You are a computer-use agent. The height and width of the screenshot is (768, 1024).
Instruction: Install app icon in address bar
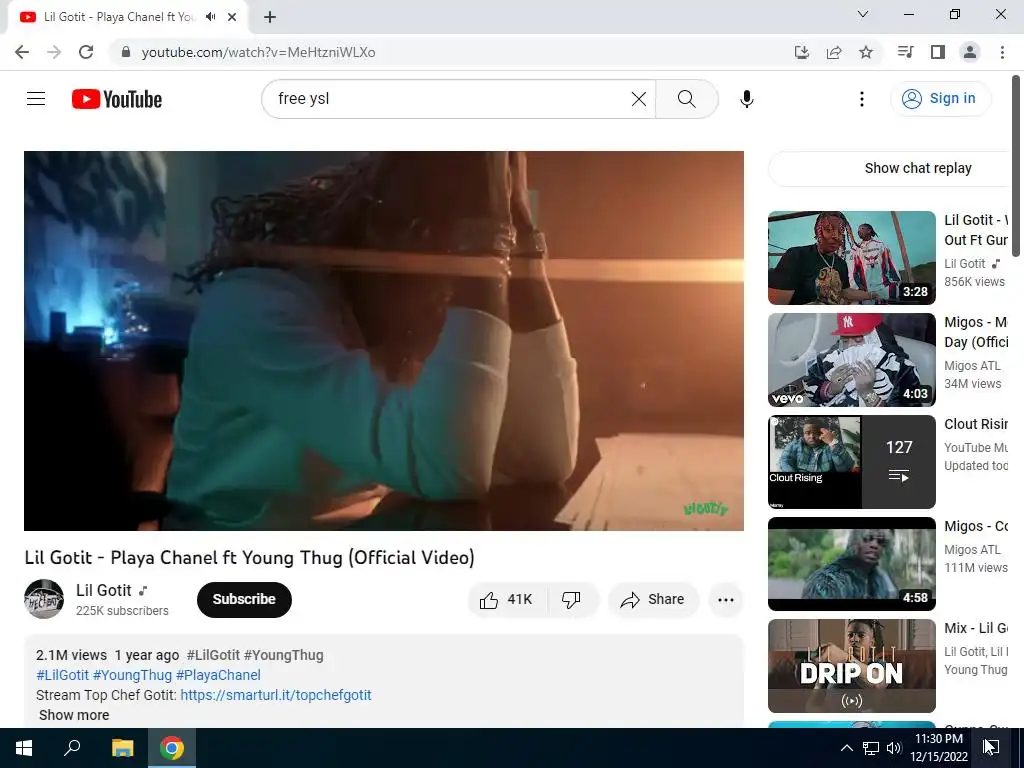(x=801, y=52)
